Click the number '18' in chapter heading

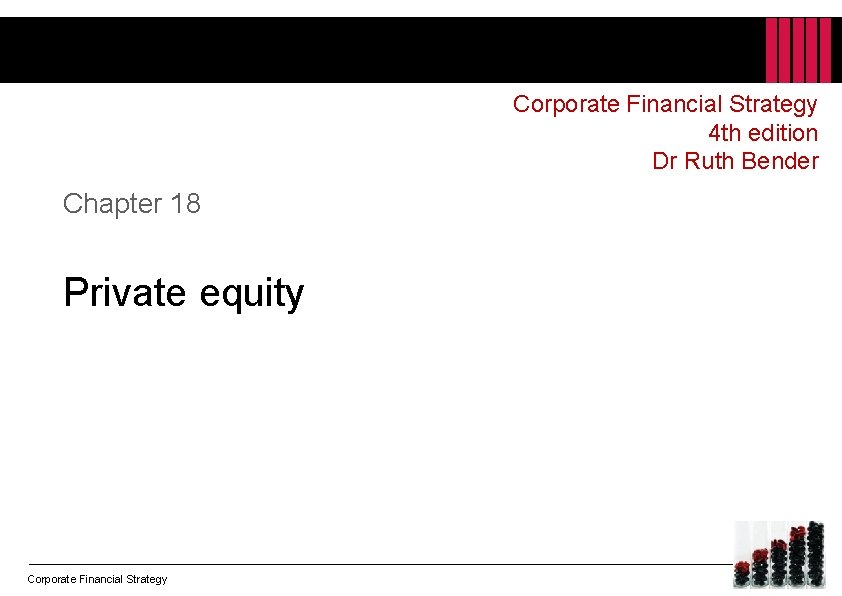pyautogui.click(x=186, y=203)
